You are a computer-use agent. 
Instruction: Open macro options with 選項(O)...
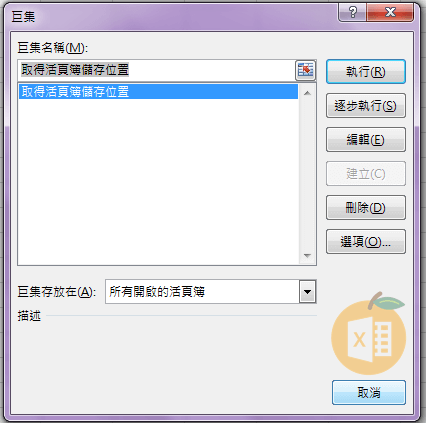tap(366, 242)
